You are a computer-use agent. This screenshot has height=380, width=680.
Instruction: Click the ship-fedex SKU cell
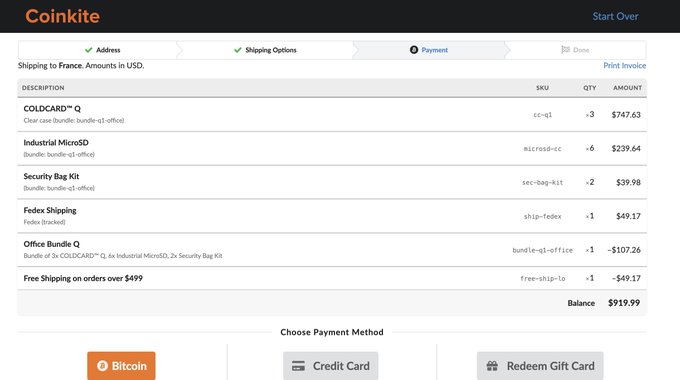tap(543, 216)
